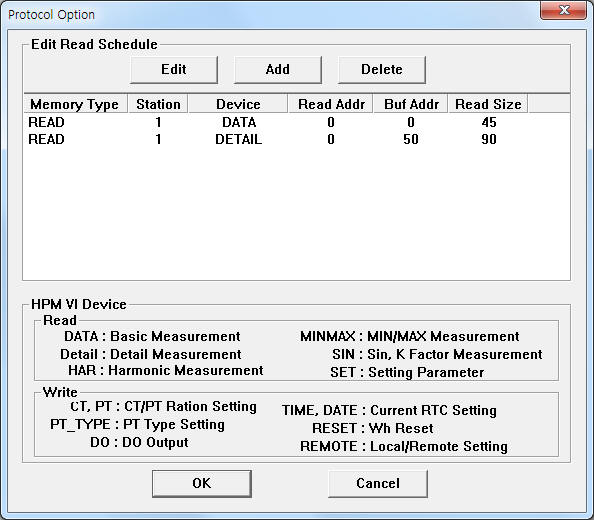Click the buffer address value 50

tap(411, 139)
